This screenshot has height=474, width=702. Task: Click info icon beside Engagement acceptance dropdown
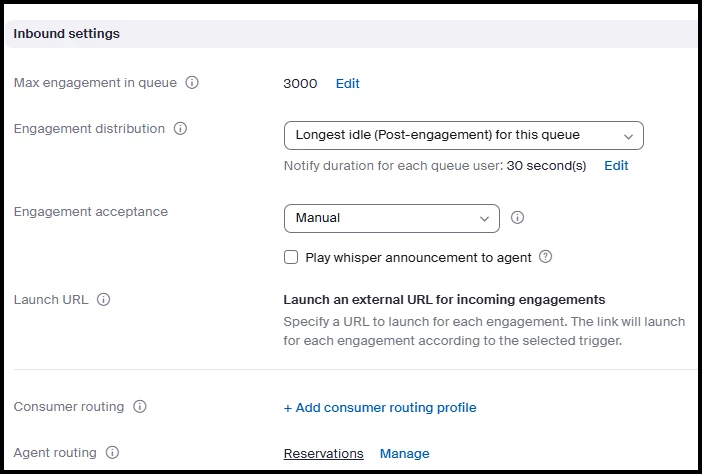[518, 217]
